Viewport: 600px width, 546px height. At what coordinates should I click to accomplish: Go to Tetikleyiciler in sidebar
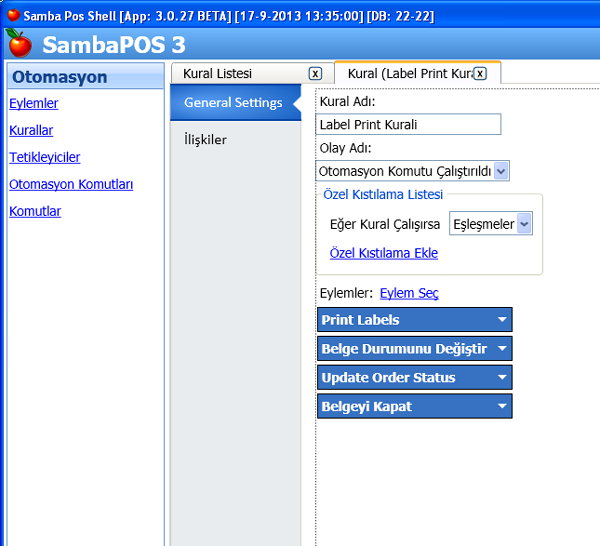tap(45, 157)
